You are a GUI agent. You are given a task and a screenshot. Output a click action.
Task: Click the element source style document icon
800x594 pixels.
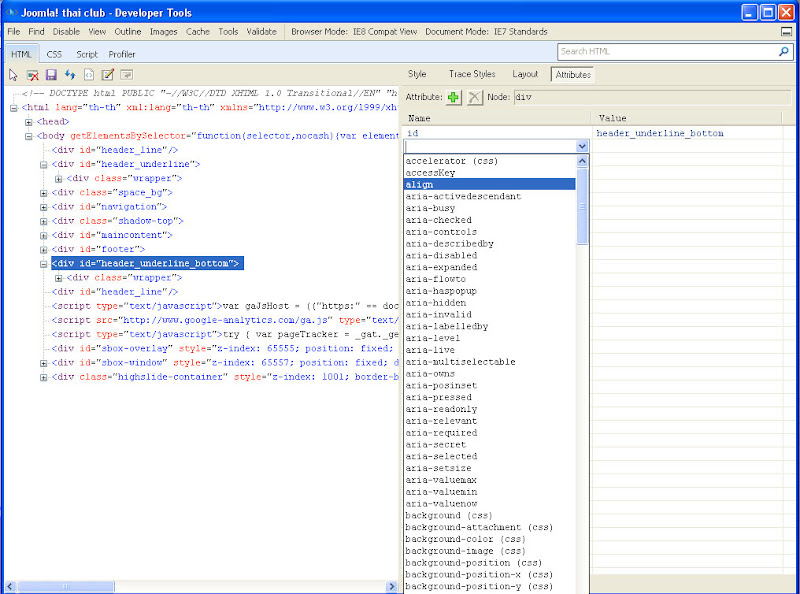[89, 75]
